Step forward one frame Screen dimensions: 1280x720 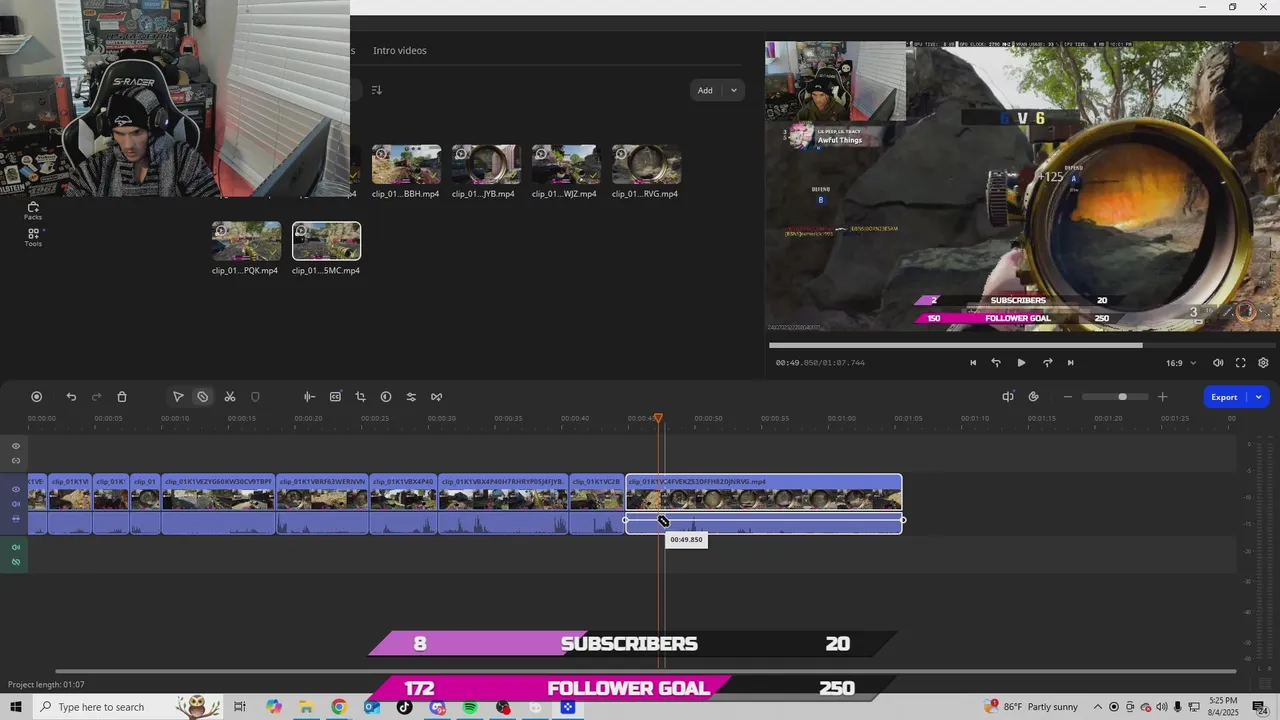(x=1047, y=363)
